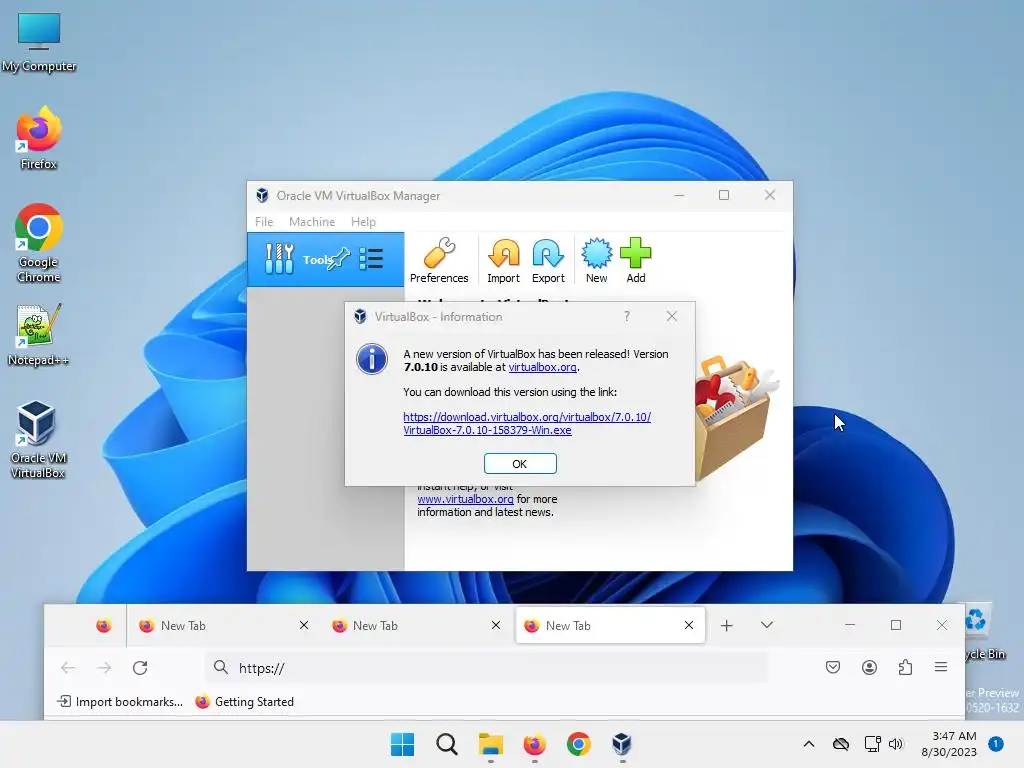Click the Firefox View pinned icon
1024x768 pixels.
coord(103,626)
